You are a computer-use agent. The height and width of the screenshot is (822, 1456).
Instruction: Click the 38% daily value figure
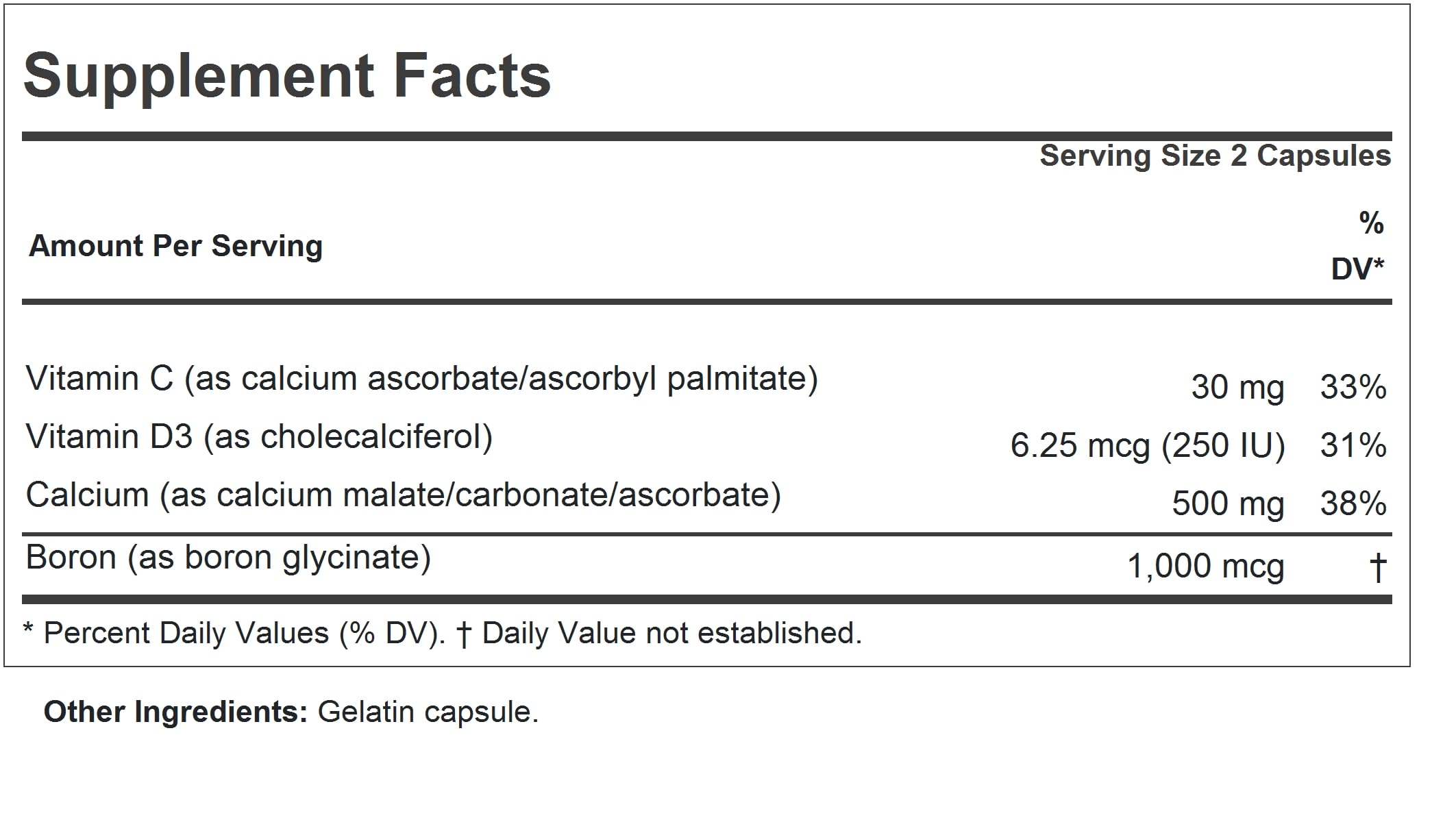[1353, 504]
